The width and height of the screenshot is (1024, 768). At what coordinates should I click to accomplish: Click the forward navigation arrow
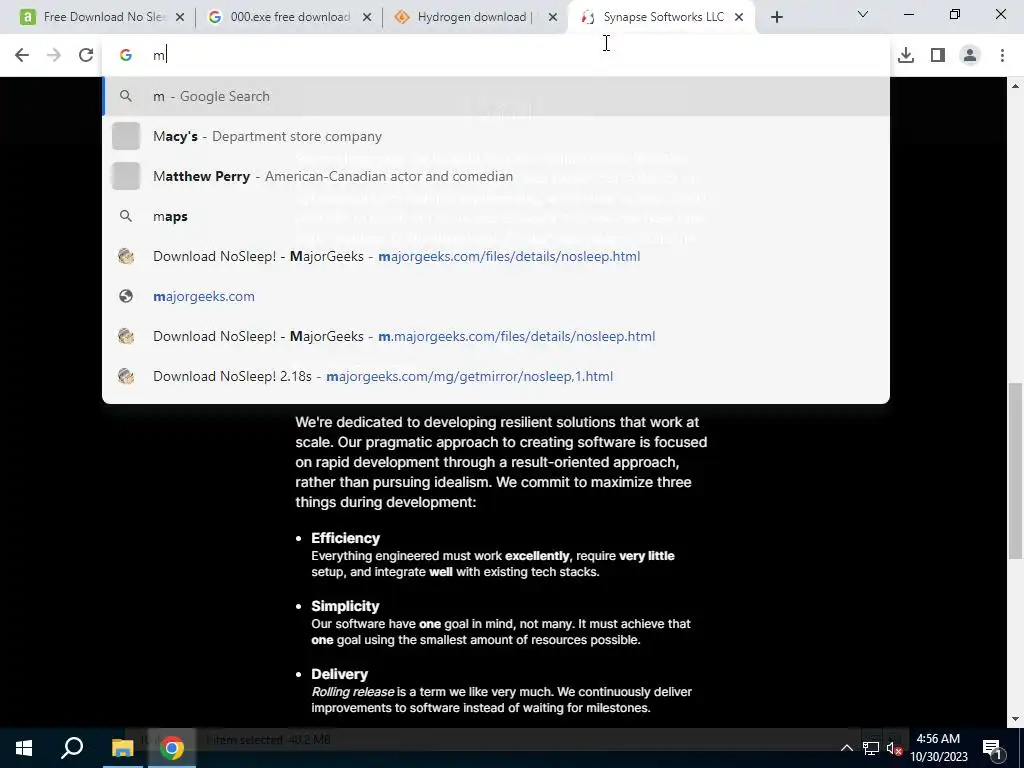click(x=54, y=55)
